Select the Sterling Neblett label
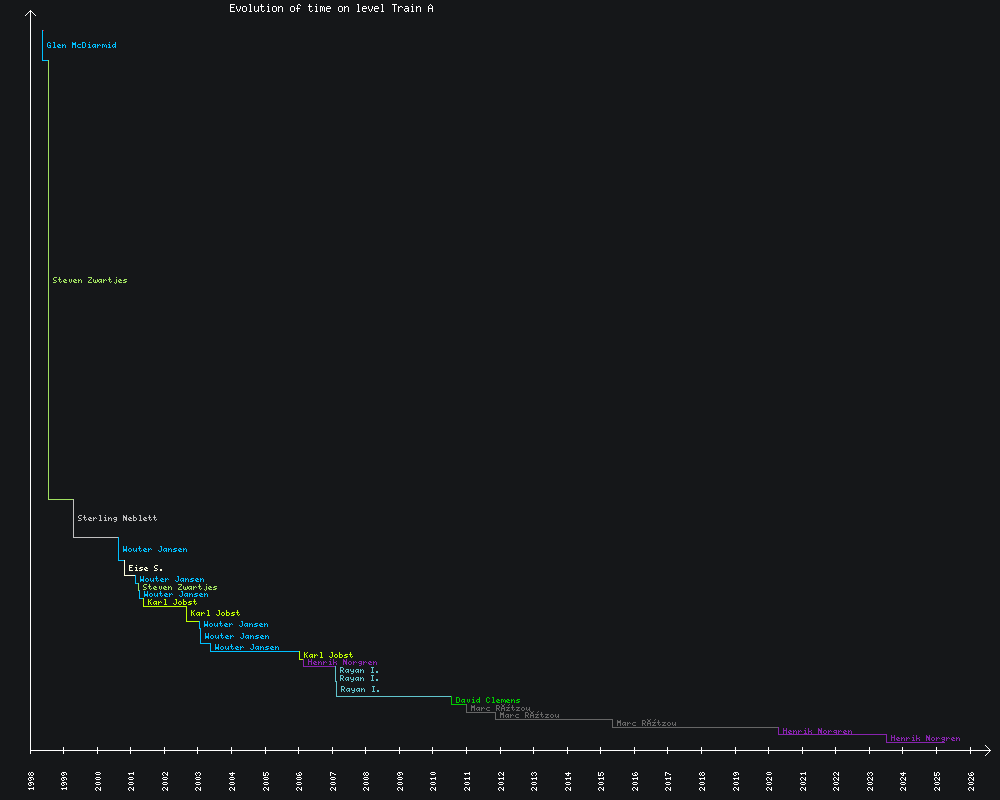 coord(117,519)
